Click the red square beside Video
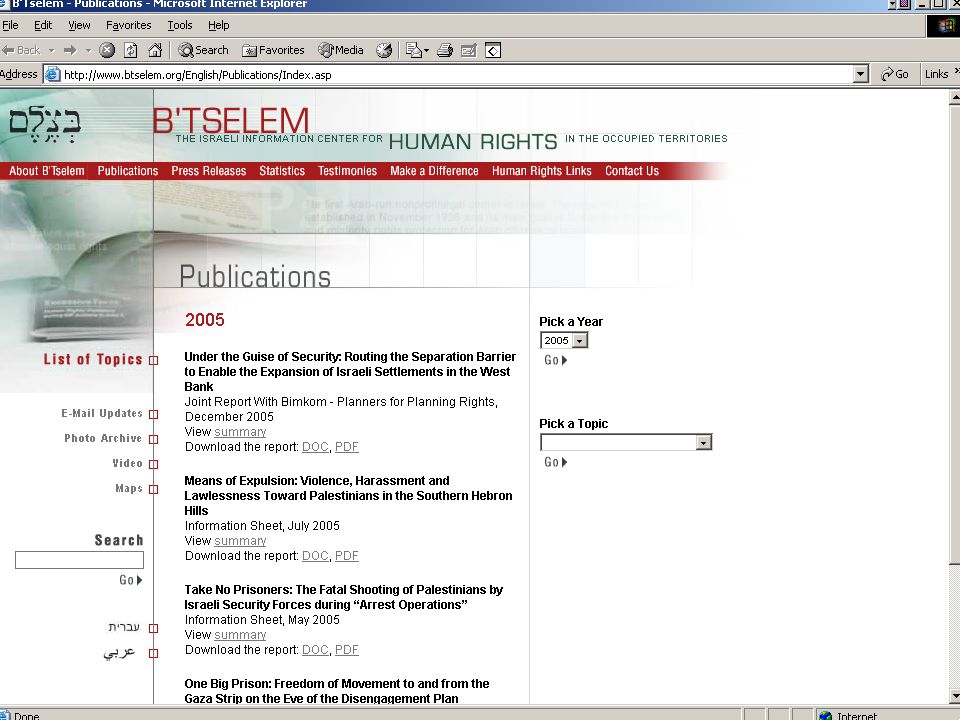The width and height of the screenshot is (960, 720). [154, 465]
